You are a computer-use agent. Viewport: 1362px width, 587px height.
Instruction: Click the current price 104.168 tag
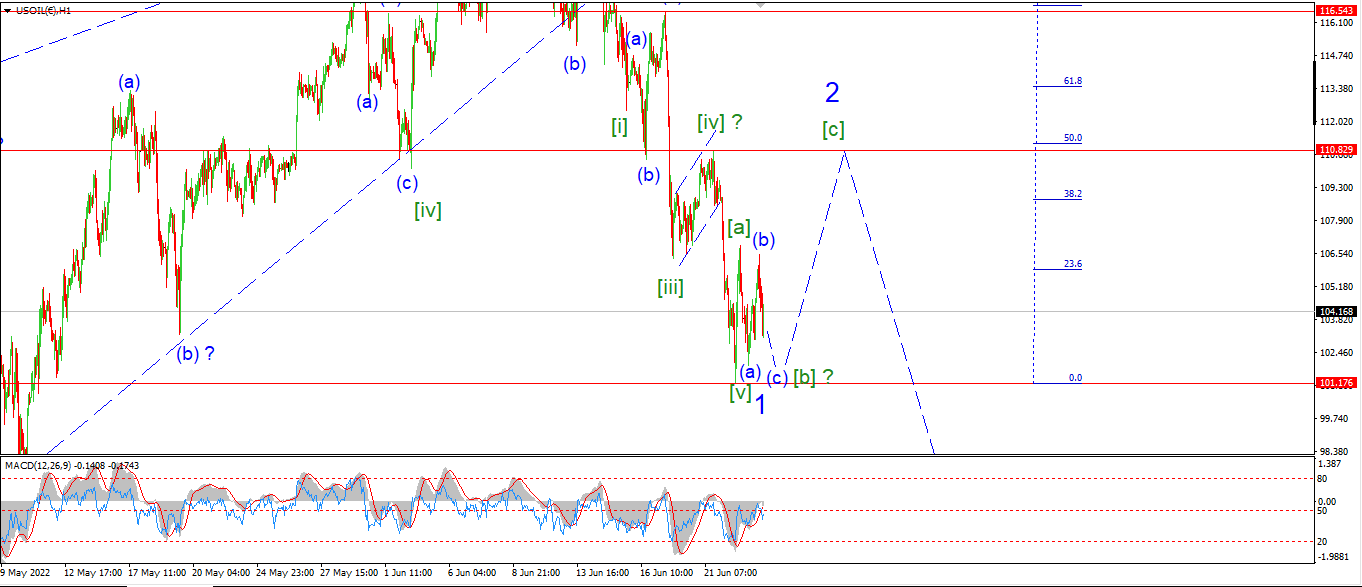coord(1337,312)
